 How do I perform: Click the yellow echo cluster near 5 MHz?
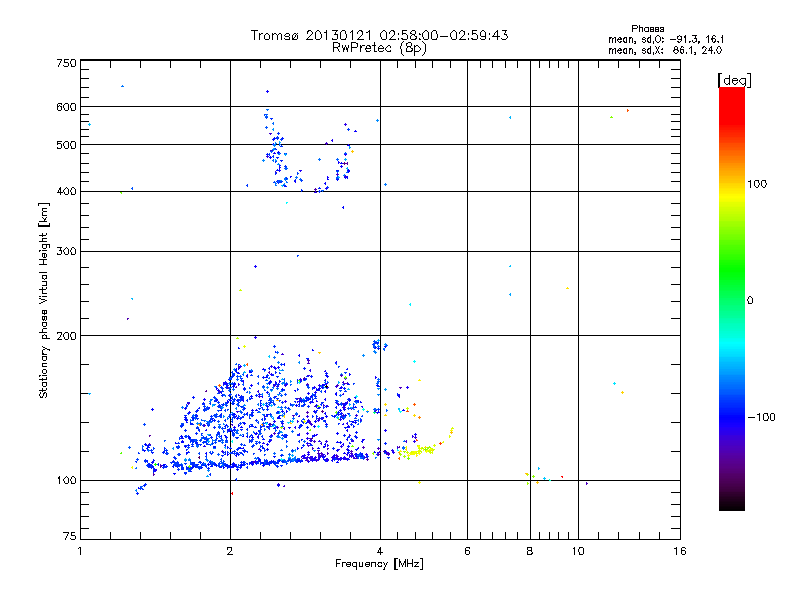[417, 451]
